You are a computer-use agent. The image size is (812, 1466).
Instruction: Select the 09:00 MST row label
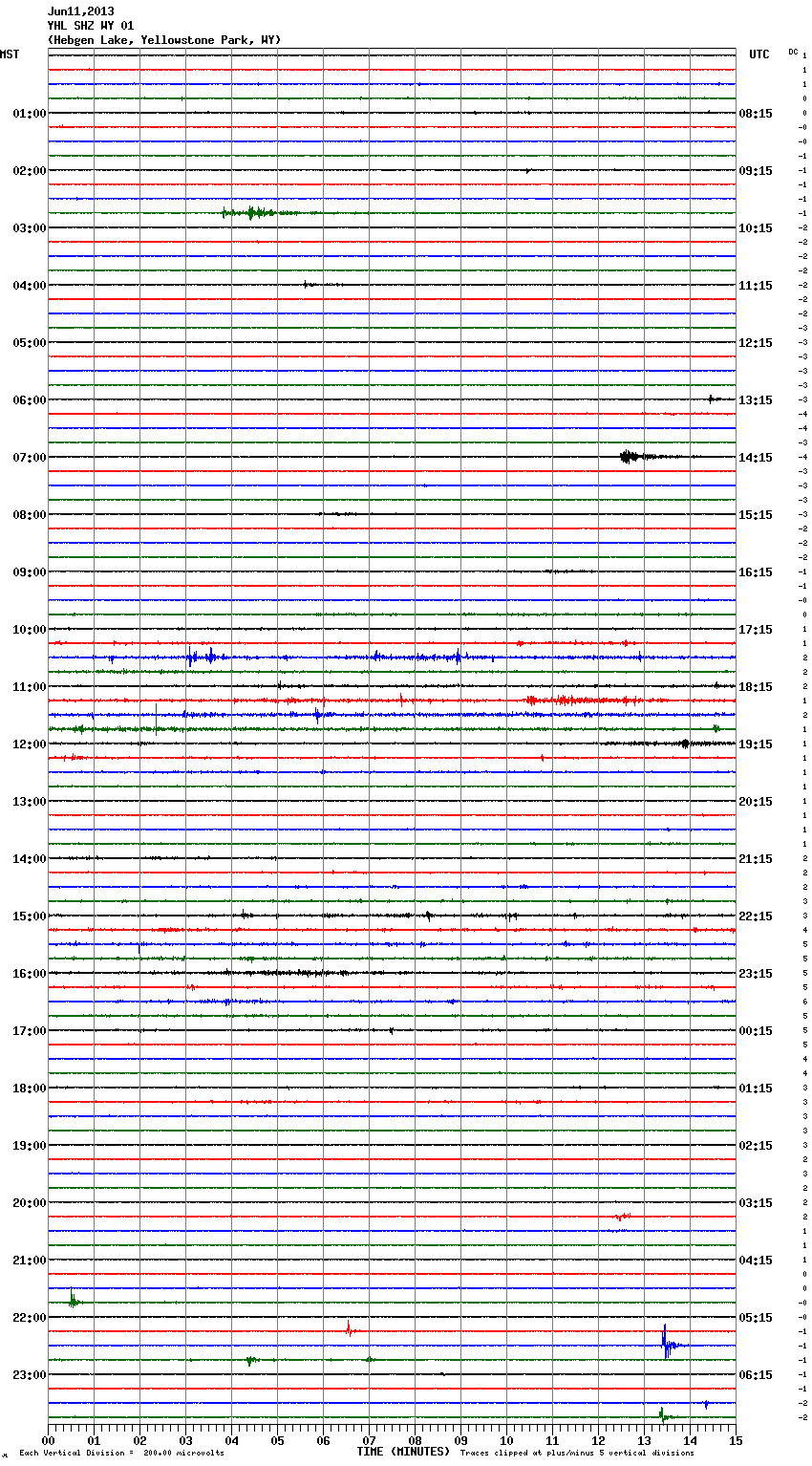pos(29,572)
